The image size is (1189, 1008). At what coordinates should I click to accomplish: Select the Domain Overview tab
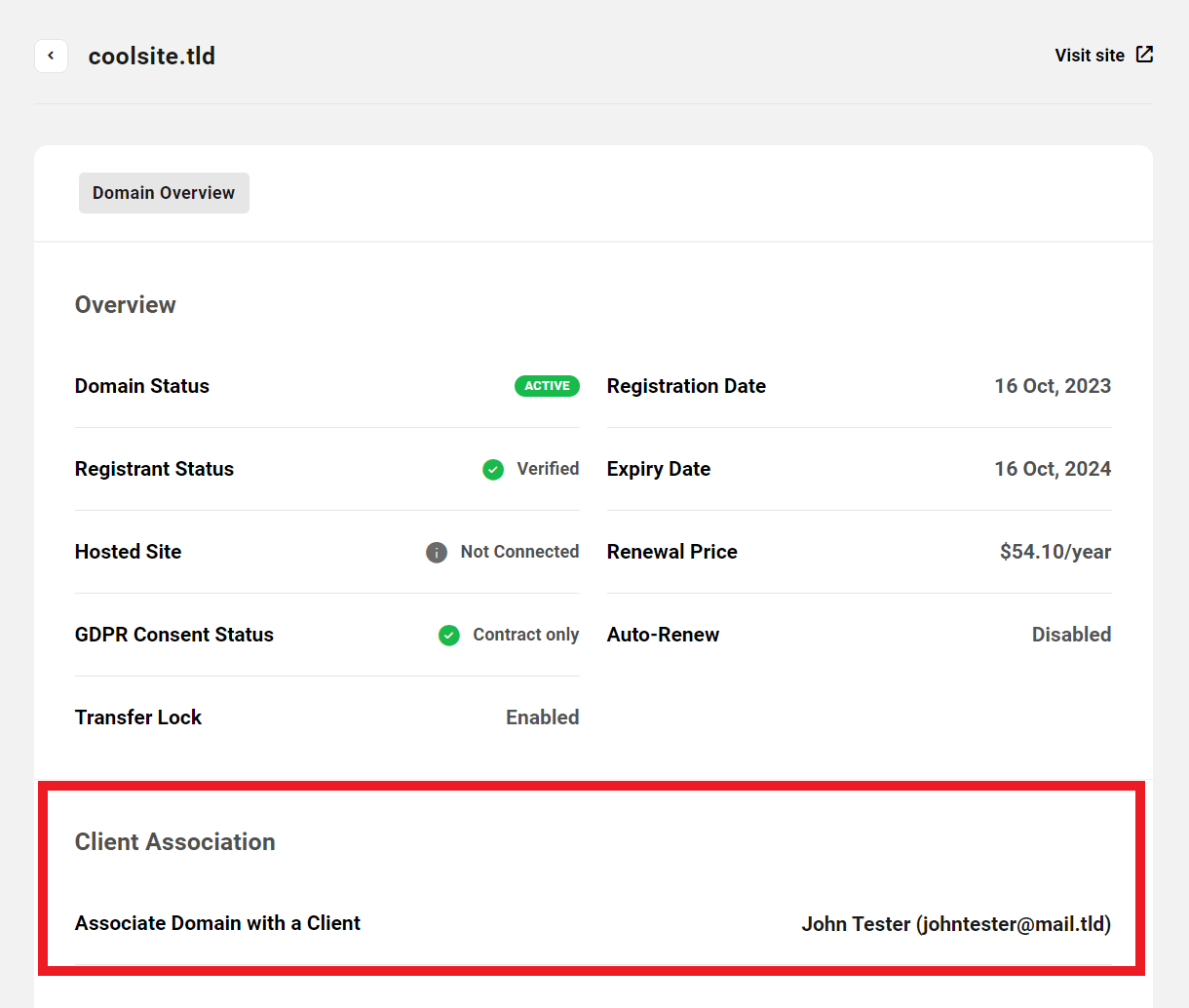[x=164, y=193]
